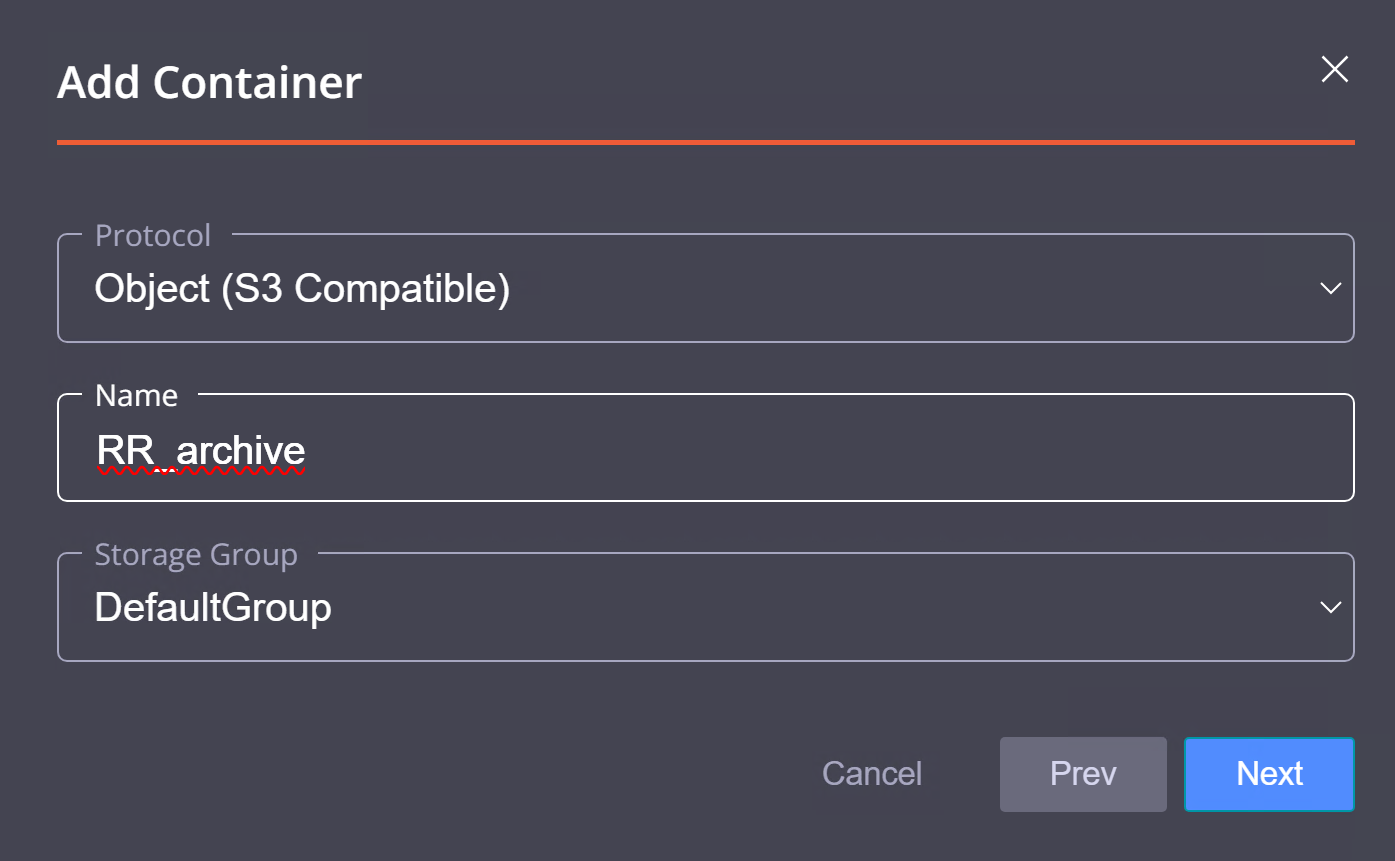Click the 'DefaultGroup' selected value
Image resolution: width=1395 pixels, height=861 pixels.
[x=213, y=608]
